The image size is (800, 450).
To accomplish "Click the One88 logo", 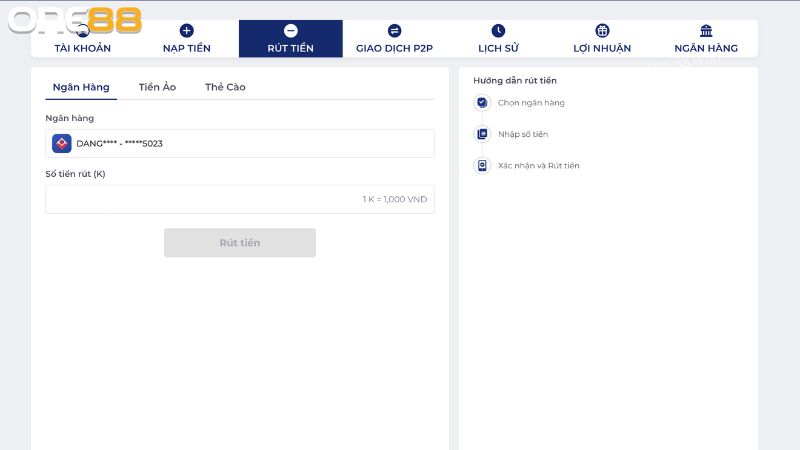I will pos(75,20).
